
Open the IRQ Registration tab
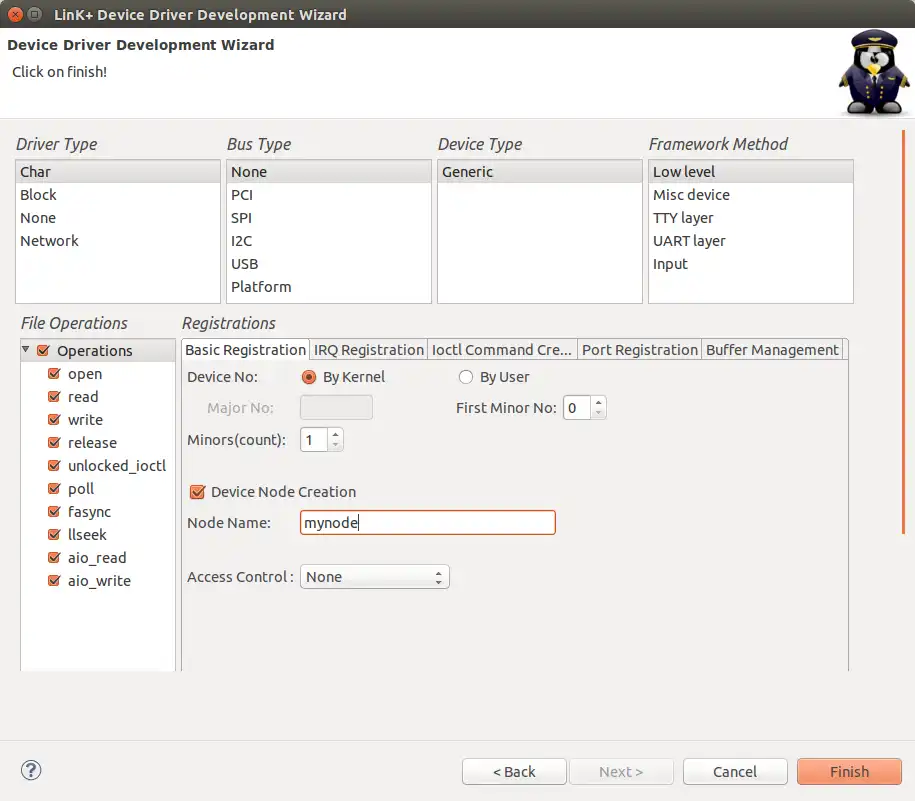click(x=369, y=349)
